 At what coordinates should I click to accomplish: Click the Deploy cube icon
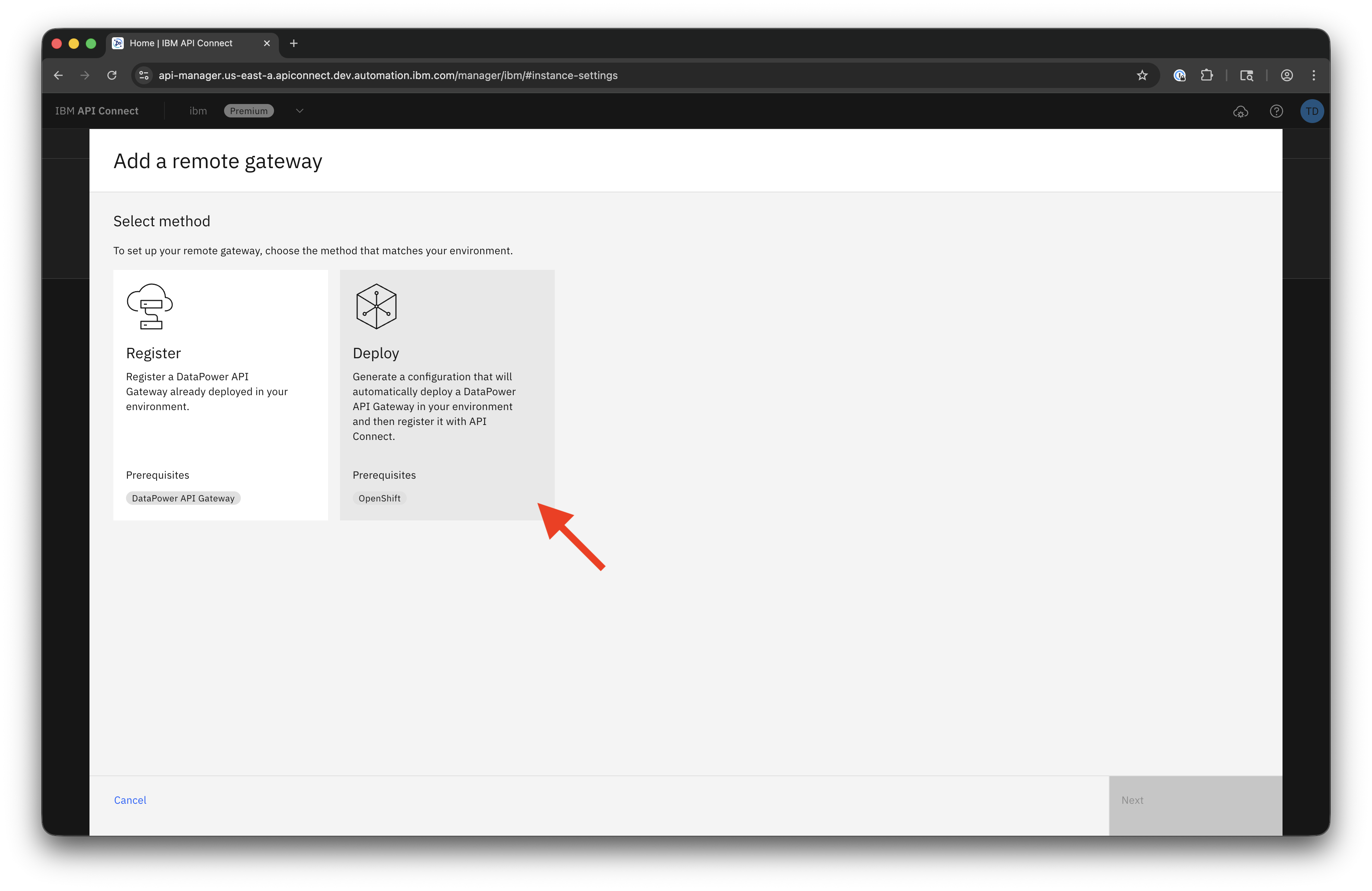pyautogui.click(x=377, y=306)
